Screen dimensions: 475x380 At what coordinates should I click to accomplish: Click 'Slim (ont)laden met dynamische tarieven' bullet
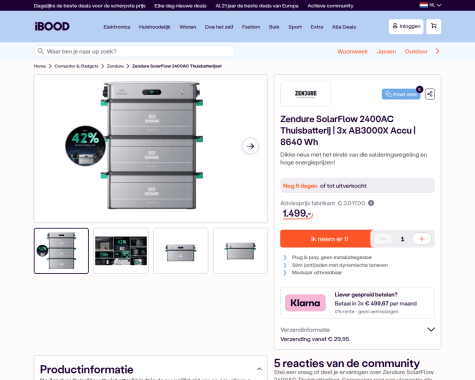tap(340, 265)
